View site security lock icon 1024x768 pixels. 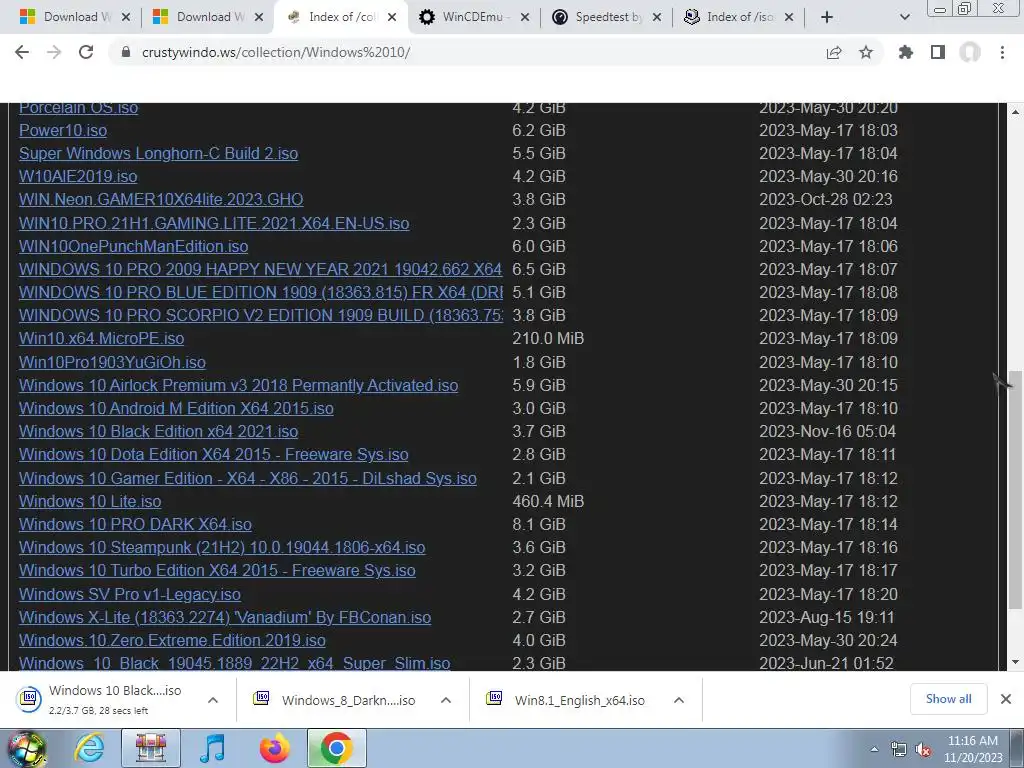[126, 52]
